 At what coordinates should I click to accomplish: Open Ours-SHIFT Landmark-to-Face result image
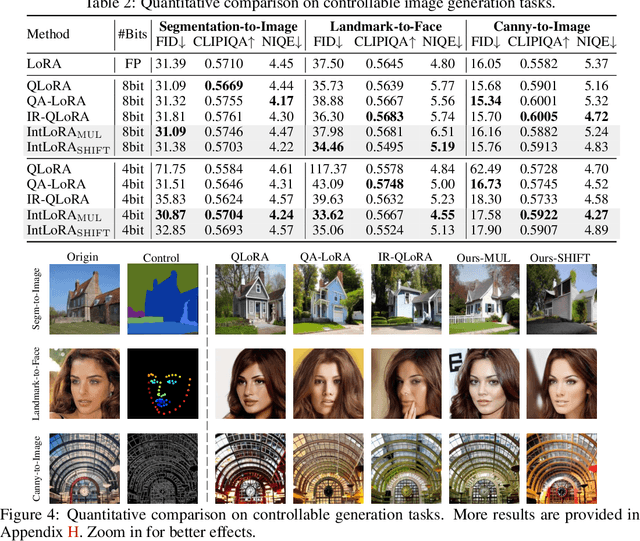562,383
